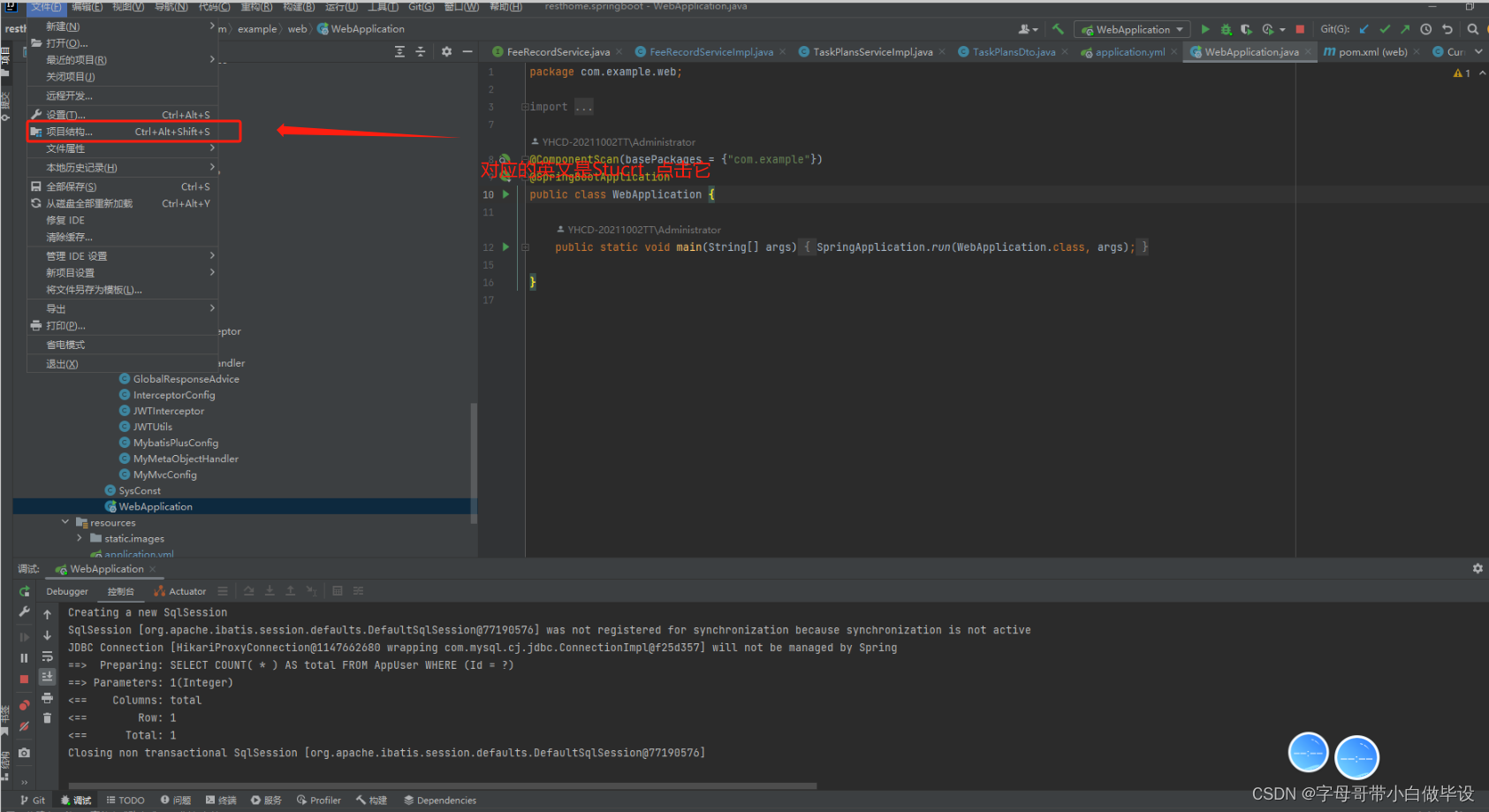Run with coverage from the top toolbar
This screenshot has height=812, width=1489.
(x=1246, y=29)
